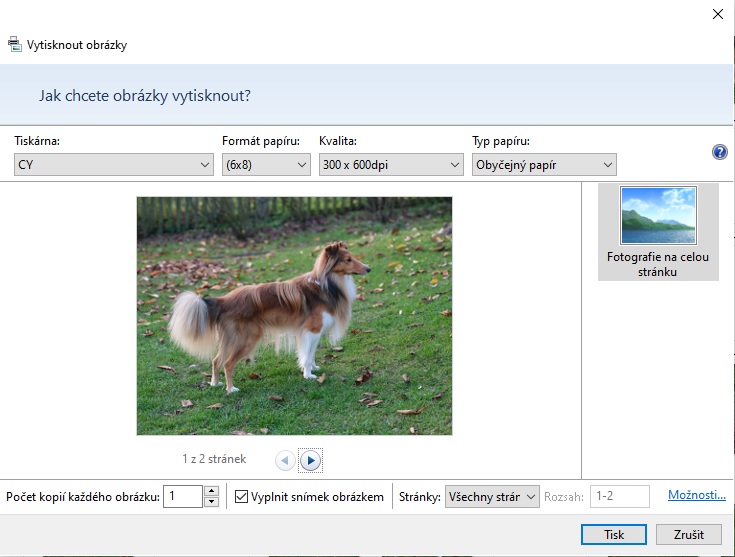The width and height of the screenshot is (735, 557).
Task: Expand the Stránky pages dropdown
Action: point(493,496)
